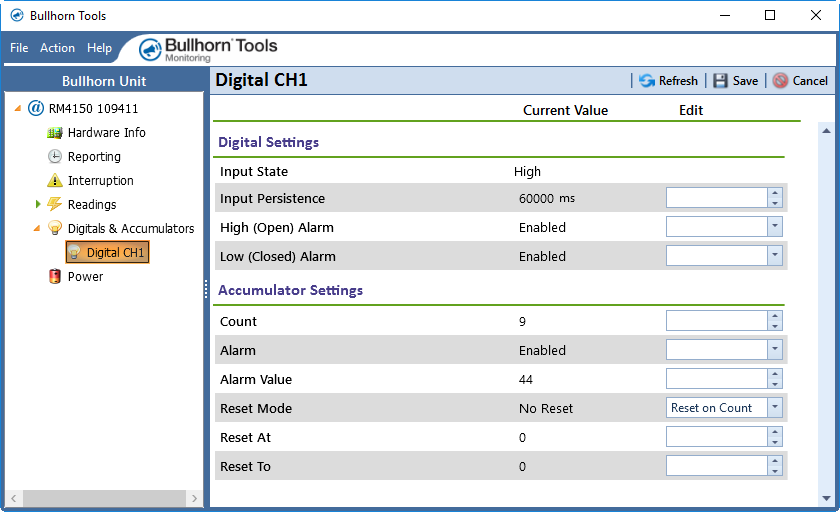Viewport: 840px width, 512px height.
Task: Click the Save button label
Action: (x=745, y=81)
